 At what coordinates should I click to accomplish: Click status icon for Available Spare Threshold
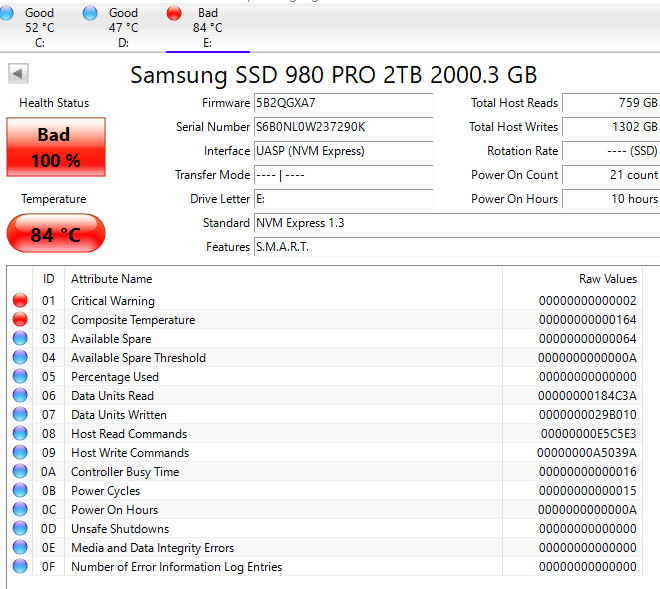coord(20,357)
